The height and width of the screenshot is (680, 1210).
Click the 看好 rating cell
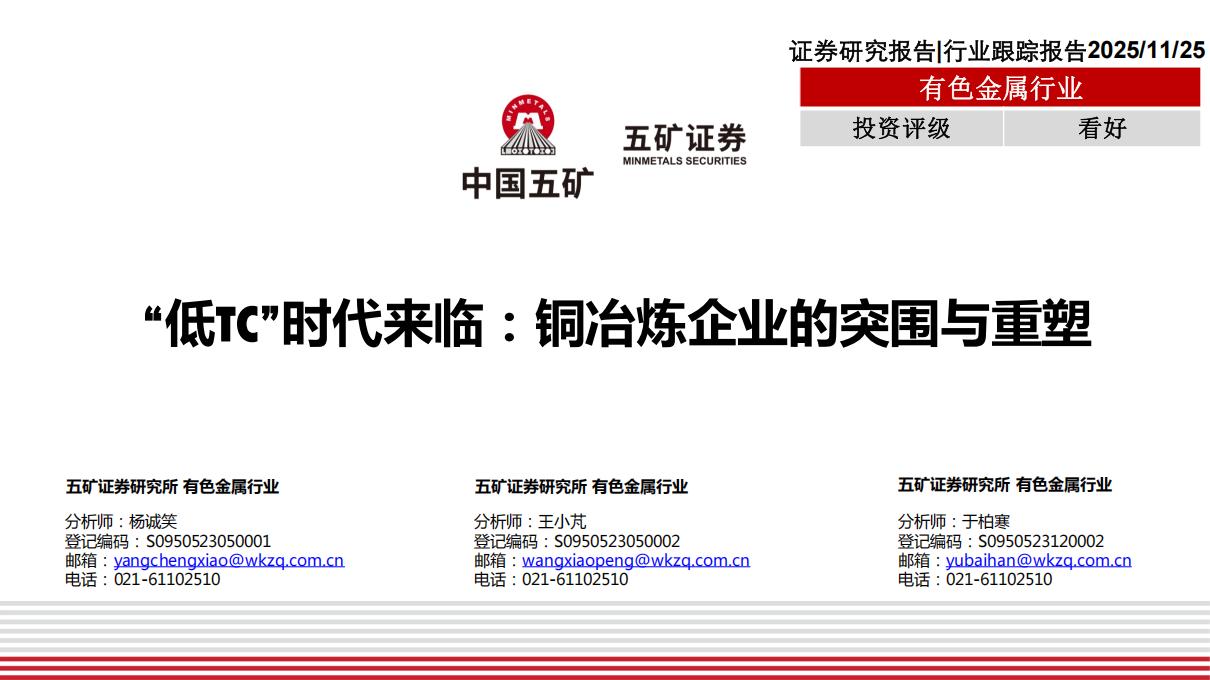1102,128
